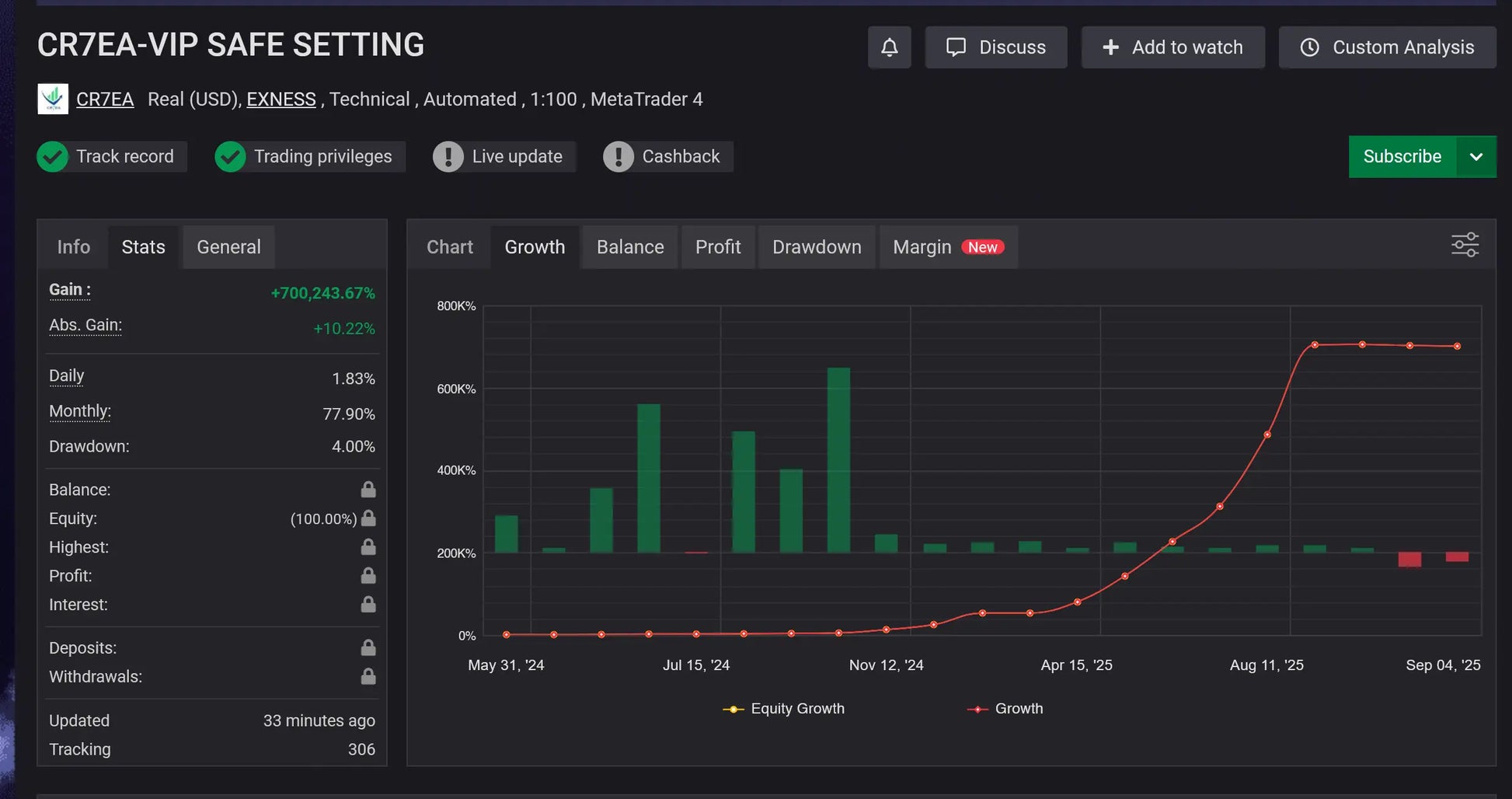This screenshot has width=1512, height=799.
Task: Click the plus icon in Add to watch
Action: point(1111,47)
